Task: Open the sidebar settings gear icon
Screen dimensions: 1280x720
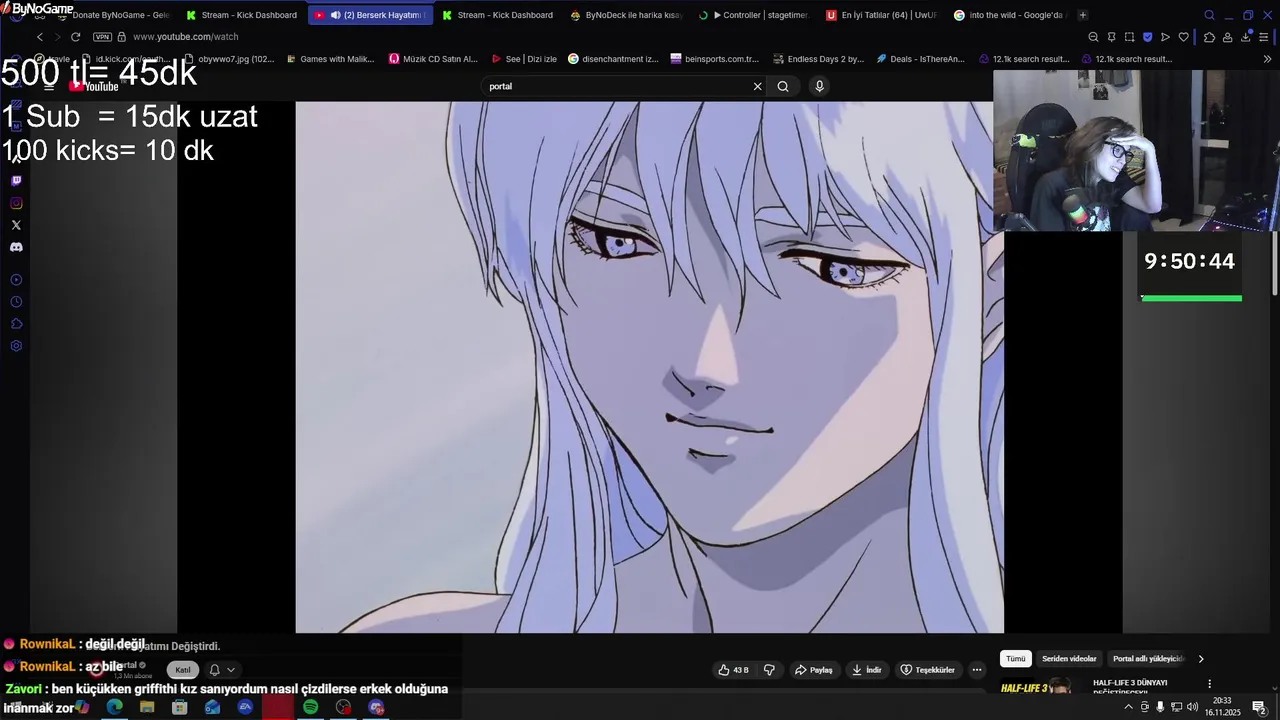Action: point(16,346)
